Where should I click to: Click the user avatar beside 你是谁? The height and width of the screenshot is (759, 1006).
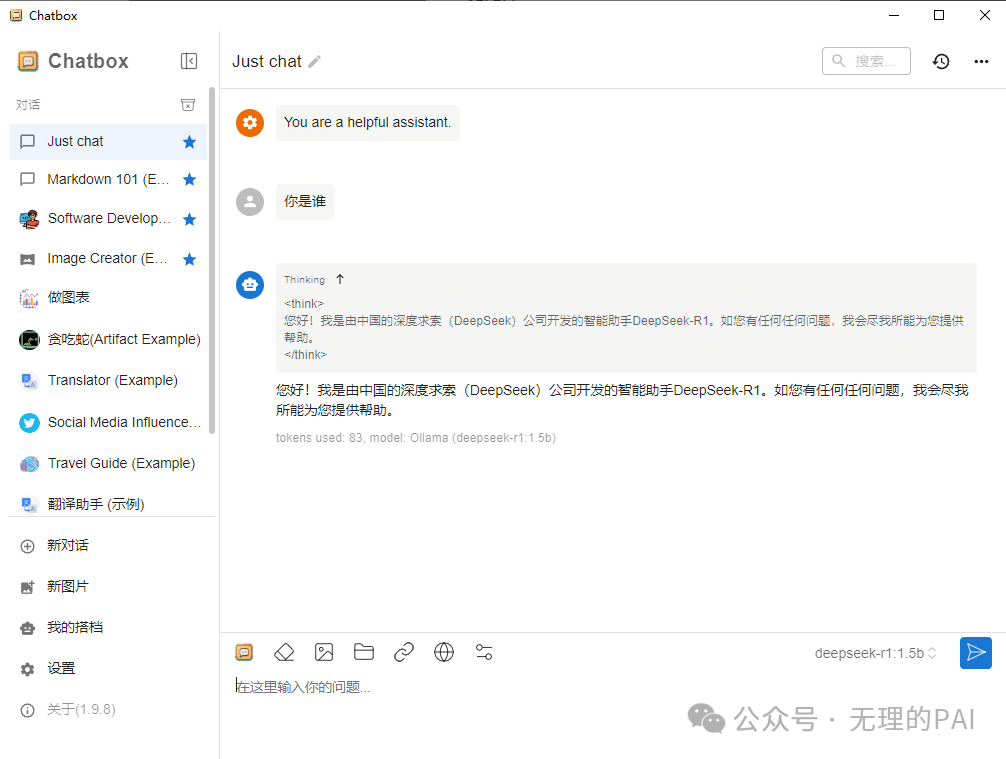[250, 202]
